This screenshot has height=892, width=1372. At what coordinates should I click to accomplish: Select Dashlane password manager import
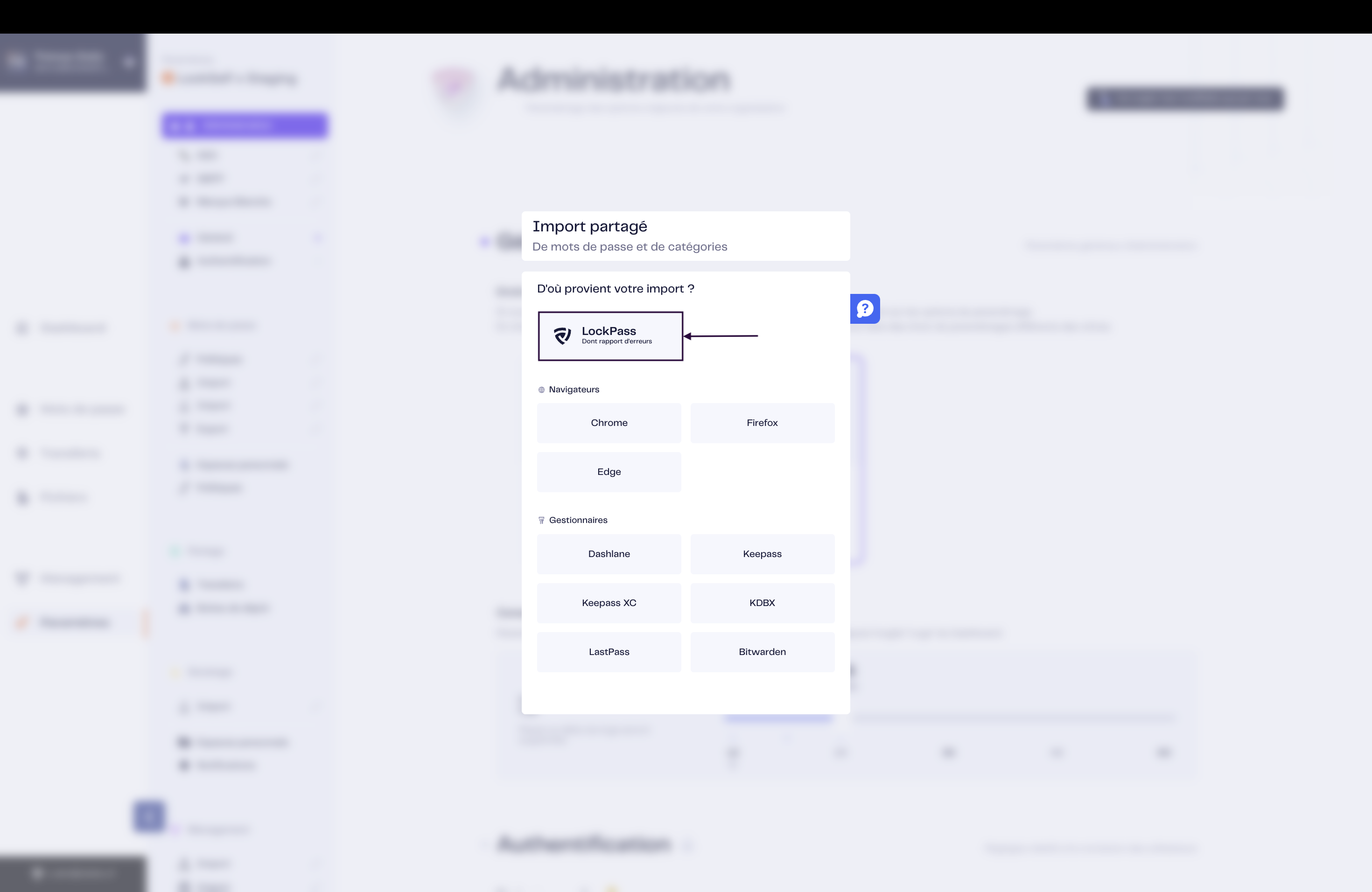point(609,554)
